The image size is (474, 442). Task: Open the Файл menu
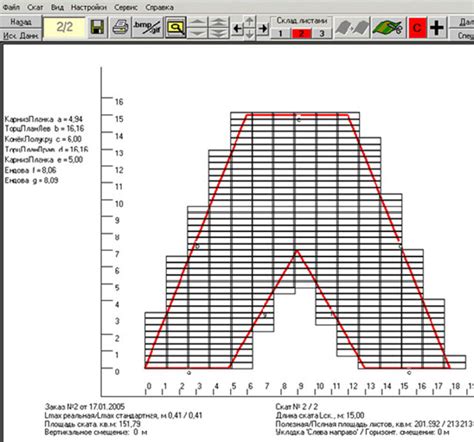(11, 7)
